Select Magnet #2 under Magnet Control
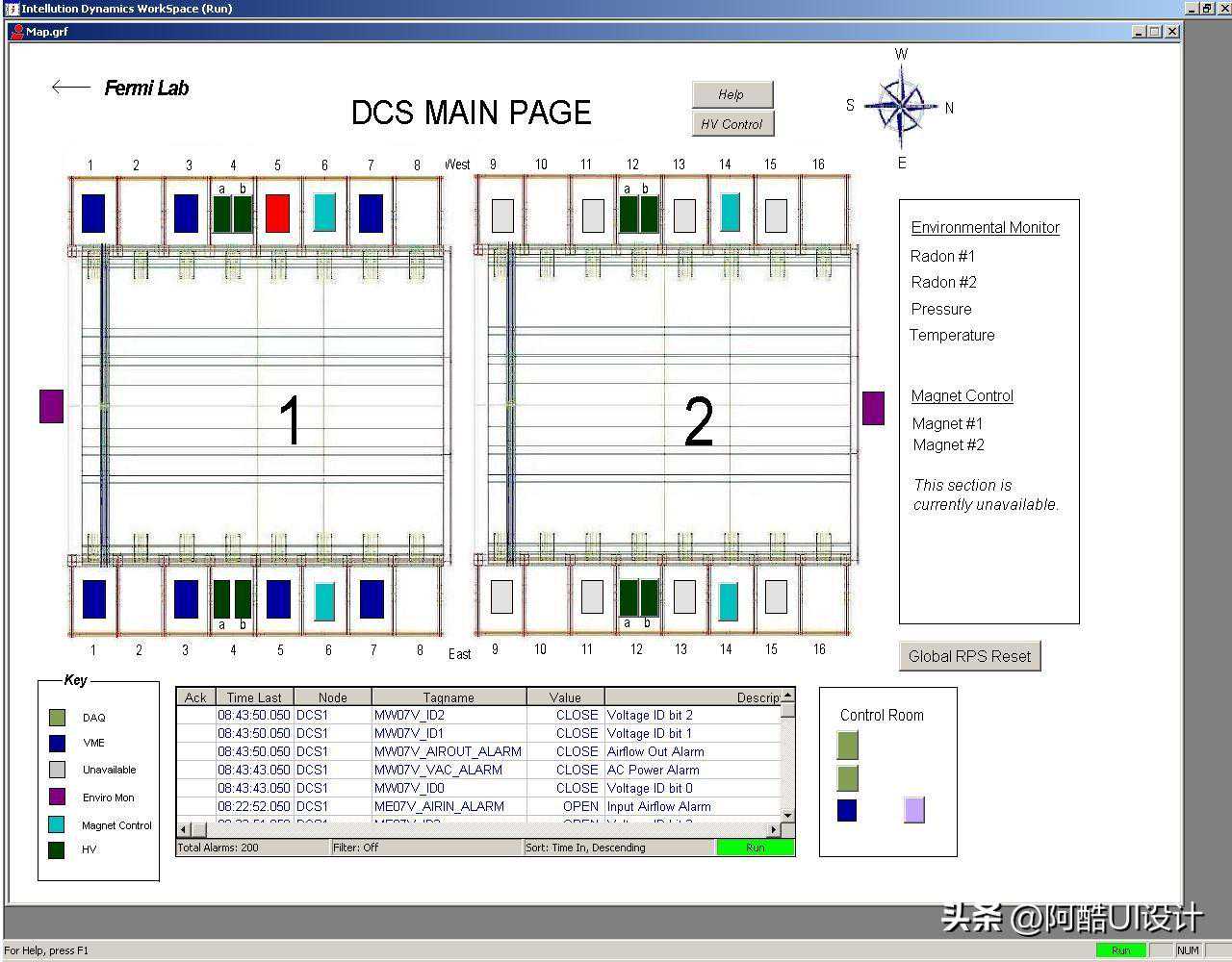 [948, 444]
